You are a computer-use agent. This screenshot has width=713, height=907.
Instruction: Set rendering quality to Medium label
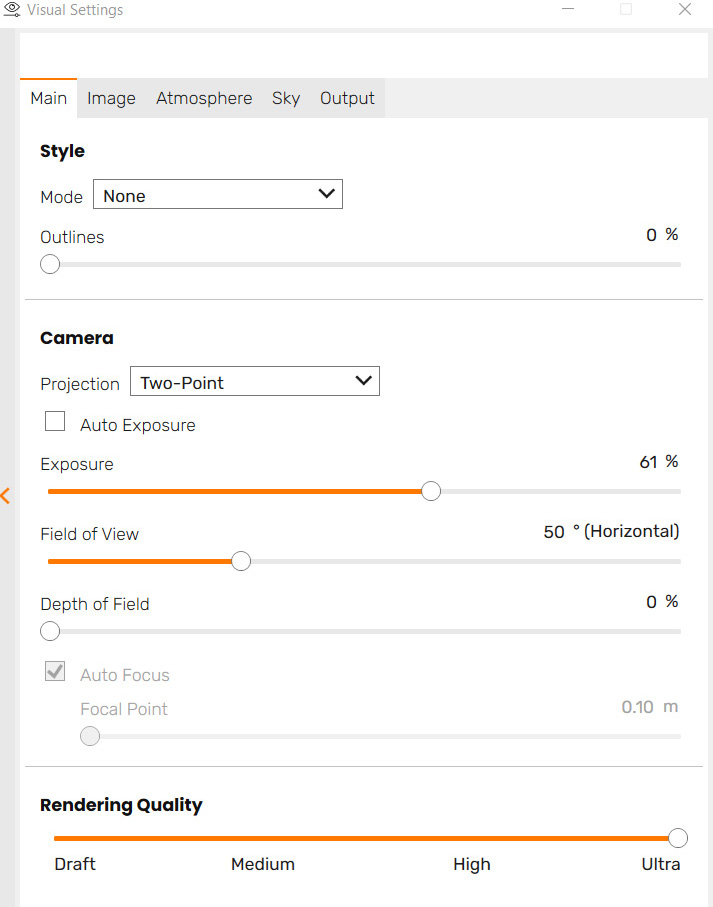pos(263,864)
